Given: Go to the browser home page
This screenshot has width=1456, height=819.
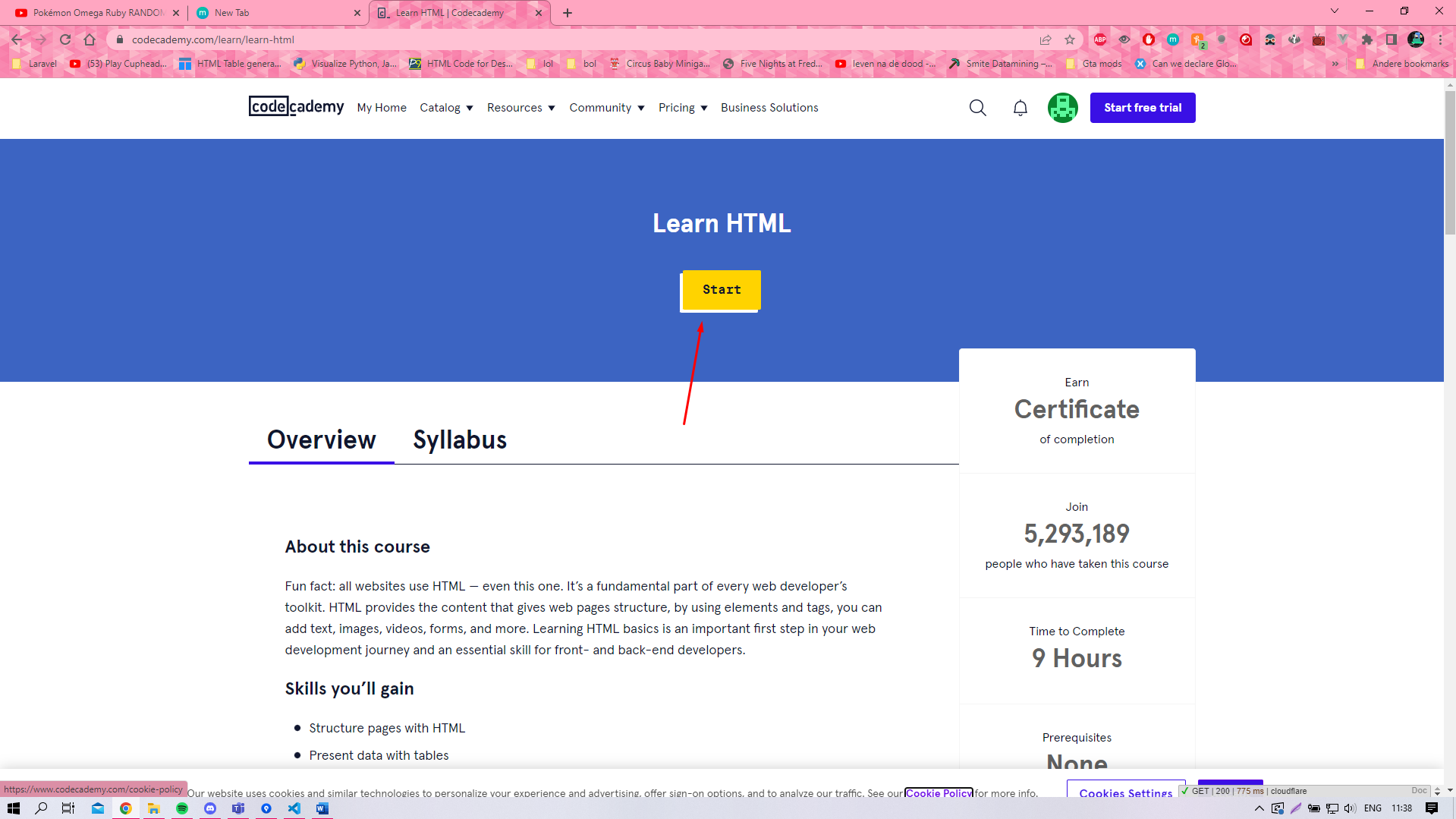Looking at the screenshot, I should pos(90,39).
